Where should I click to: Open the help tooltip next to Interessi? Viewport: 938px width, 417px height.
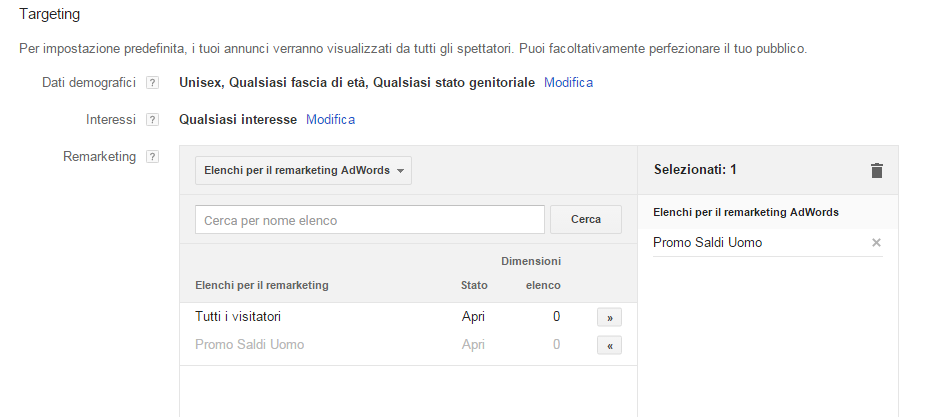[x=152, y=120]
